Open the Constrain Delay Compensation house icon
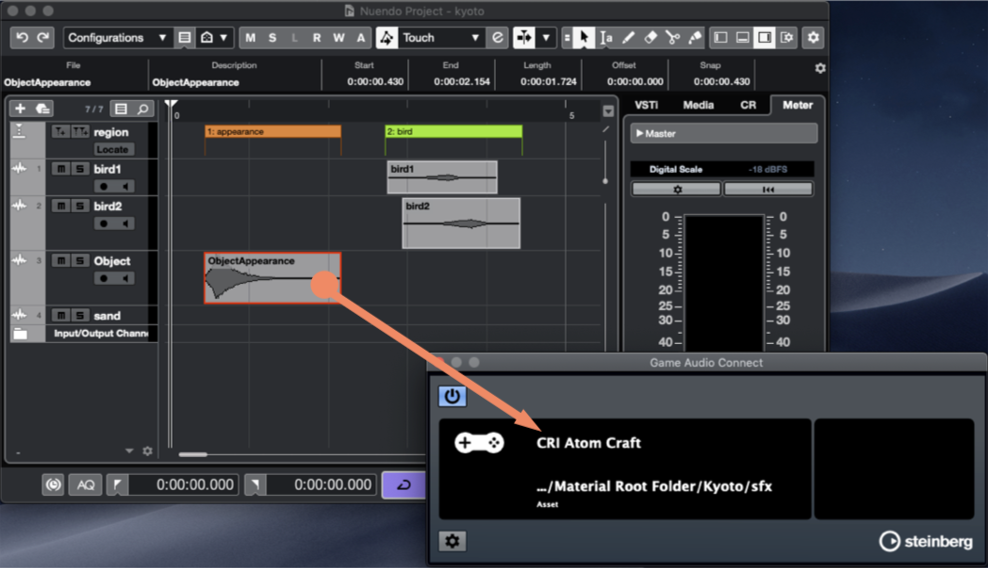Screen dimensions: 988x568 pyautogui.click(x=207, y=38)
